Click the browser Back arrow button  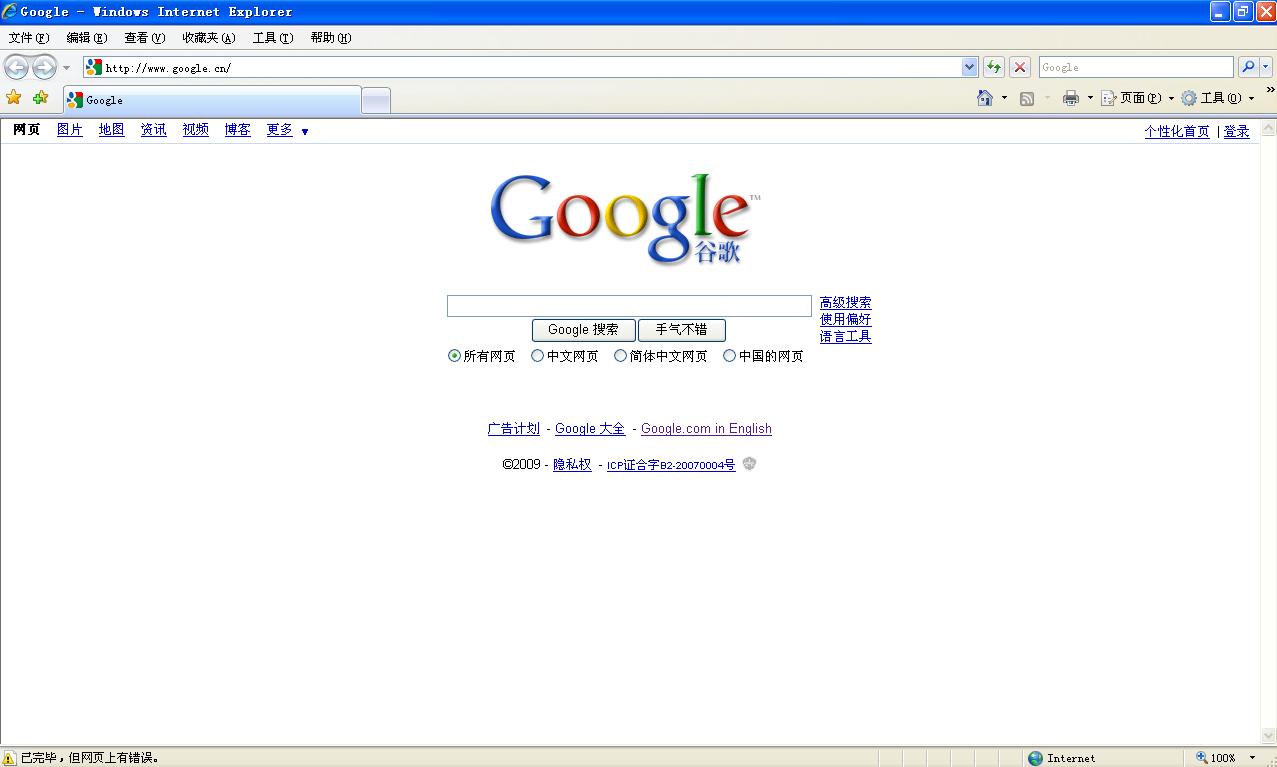16,67
